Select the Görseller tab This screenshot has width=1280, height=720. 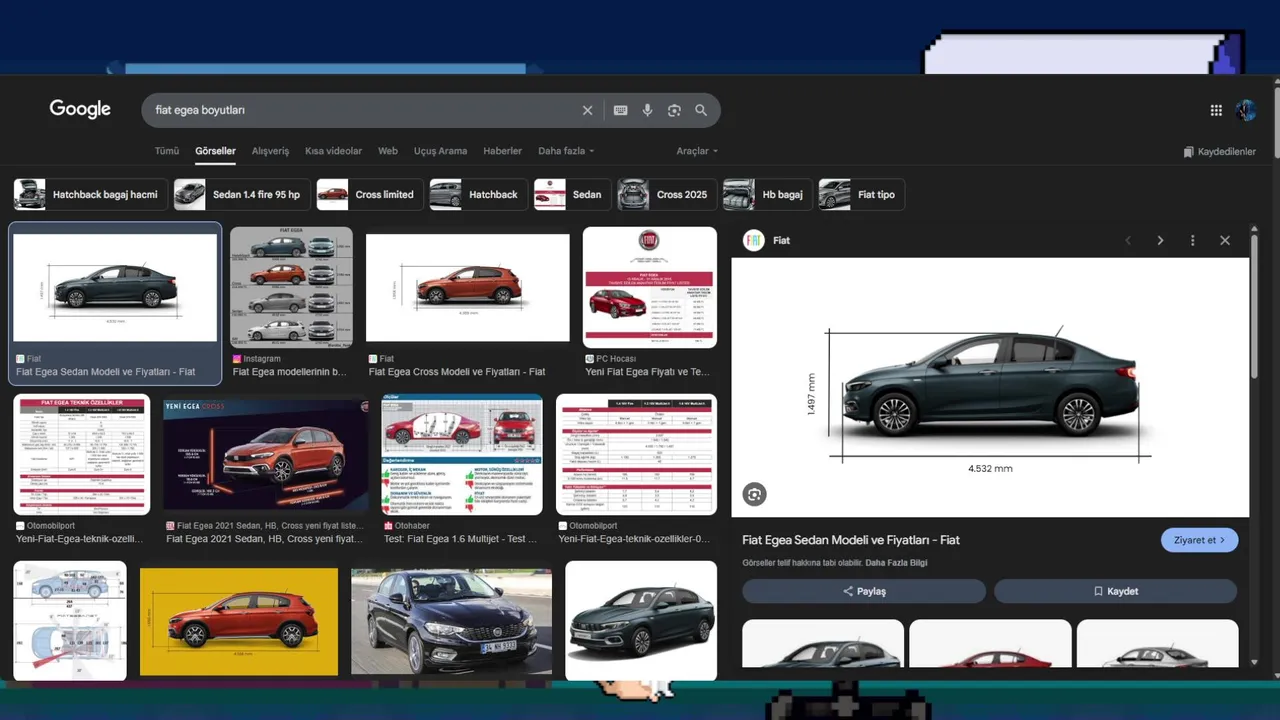click(x=215, y=151)
